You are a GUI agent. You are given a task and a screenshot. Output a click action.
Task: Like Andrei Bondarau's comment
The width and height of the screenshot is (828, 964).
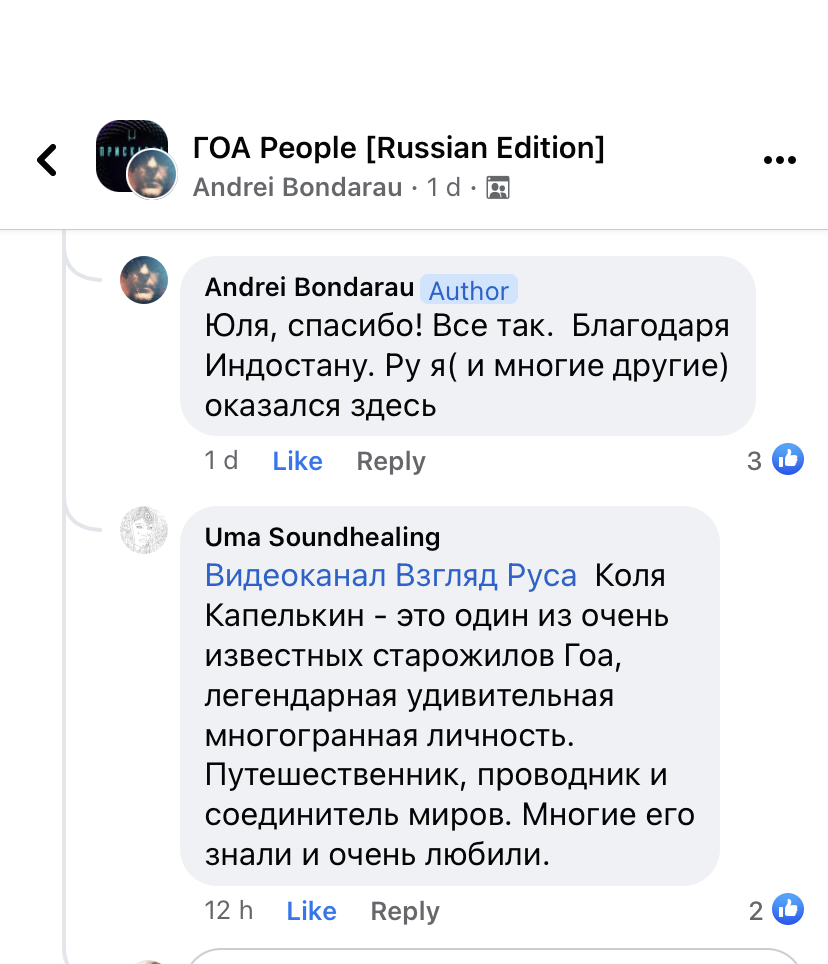(x=297, y=461)
